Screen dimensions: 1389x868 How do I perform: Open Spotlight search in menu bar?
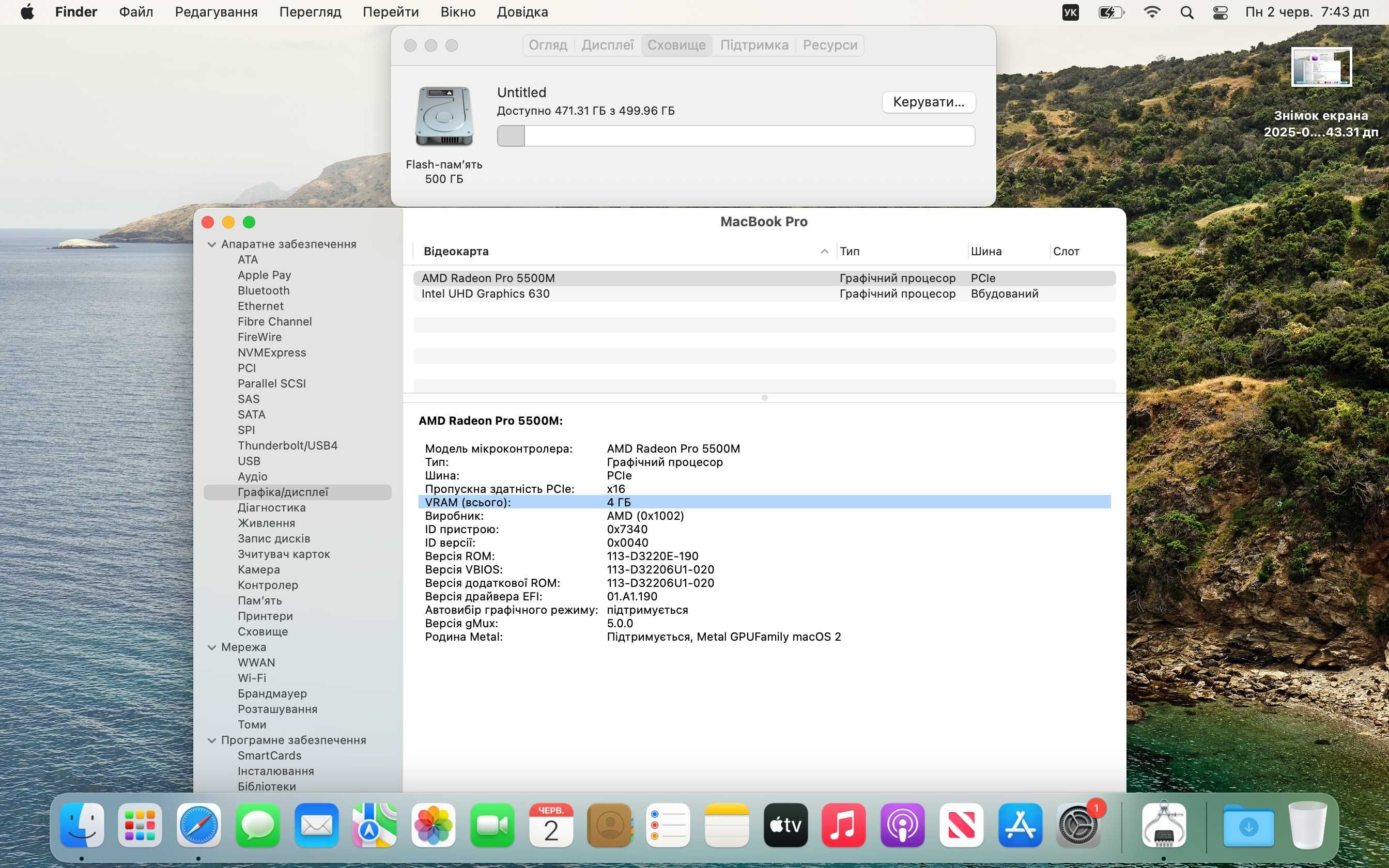(x=1187, y=12)
